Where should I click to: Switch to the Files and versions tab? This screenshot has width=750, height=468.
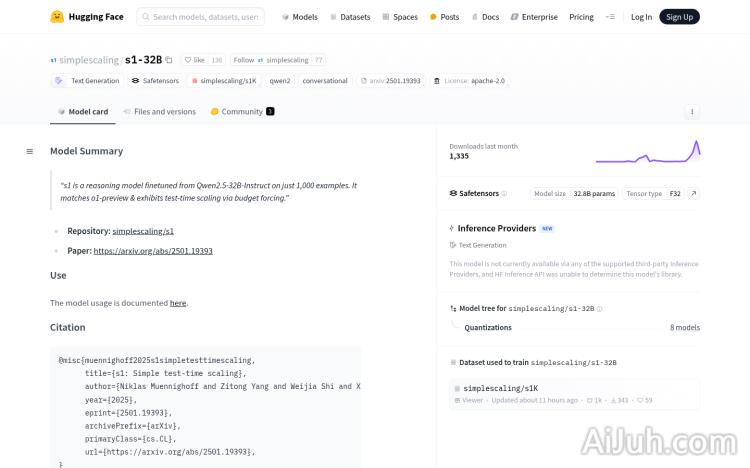tap(160, 112)
